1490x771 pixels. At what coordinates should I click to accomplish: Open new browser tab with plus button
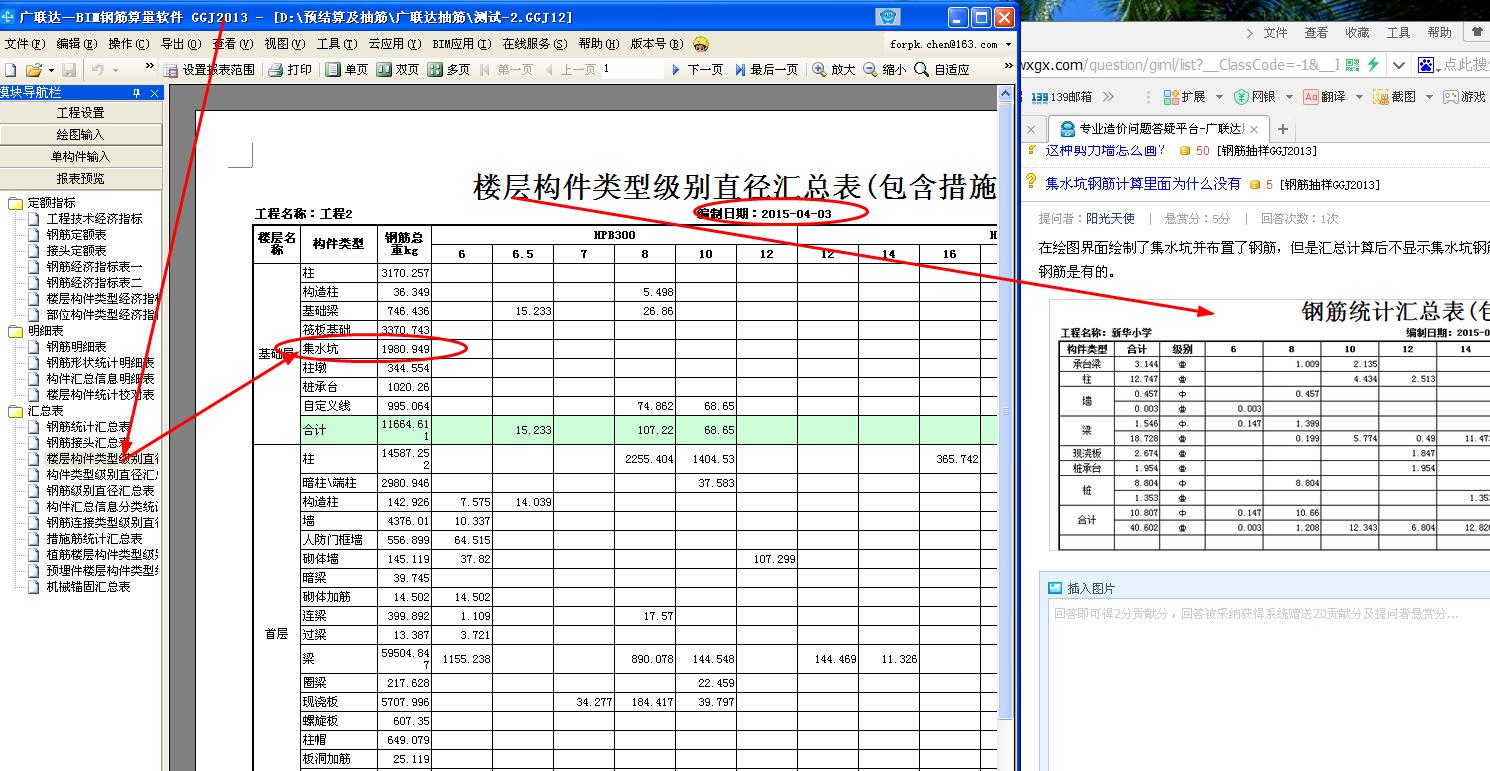(x=1283, y=129)
